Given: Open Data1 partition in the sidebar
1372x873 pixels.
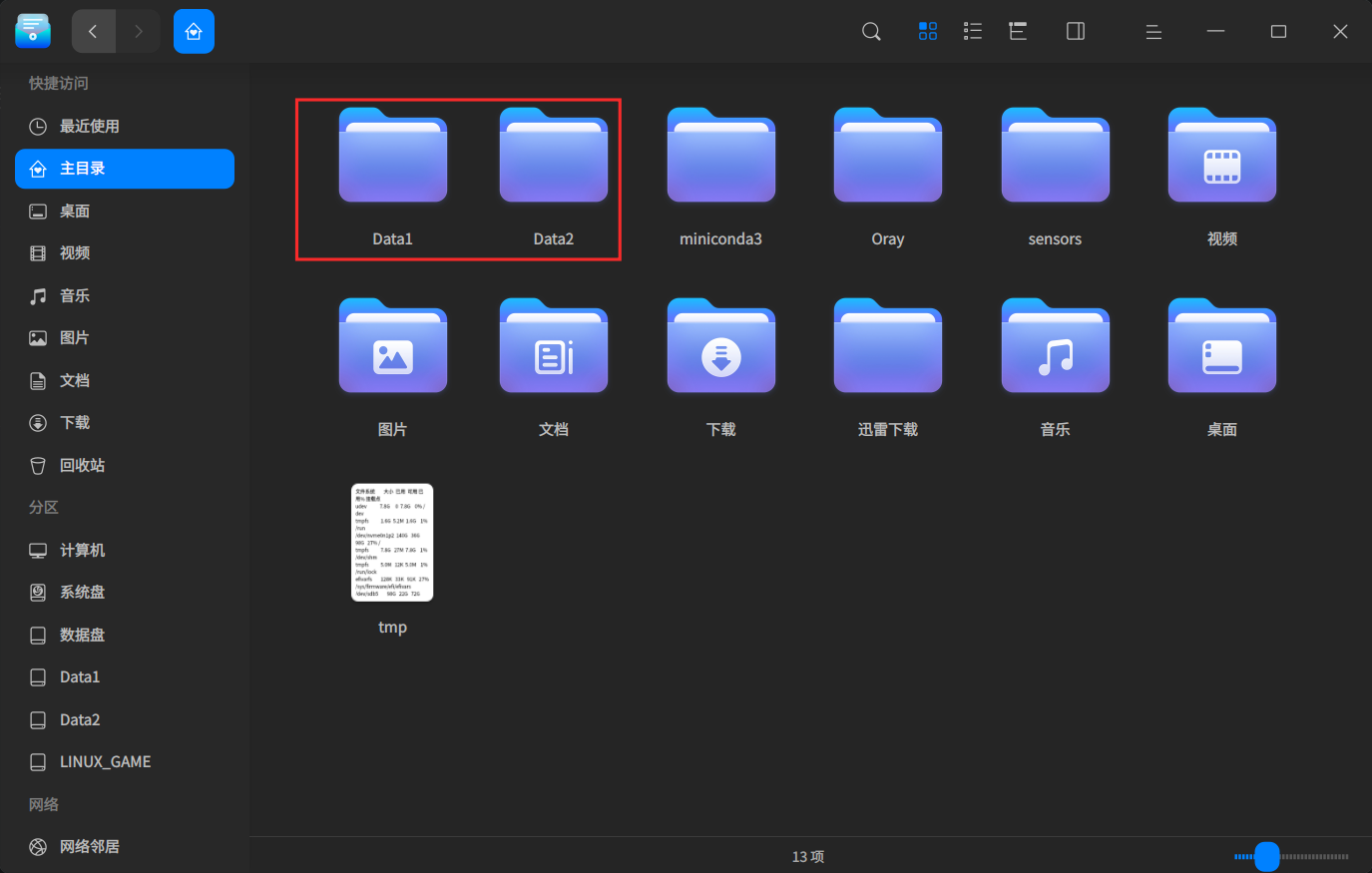Looking at the screenshot, I should click(x=125, y=677).
